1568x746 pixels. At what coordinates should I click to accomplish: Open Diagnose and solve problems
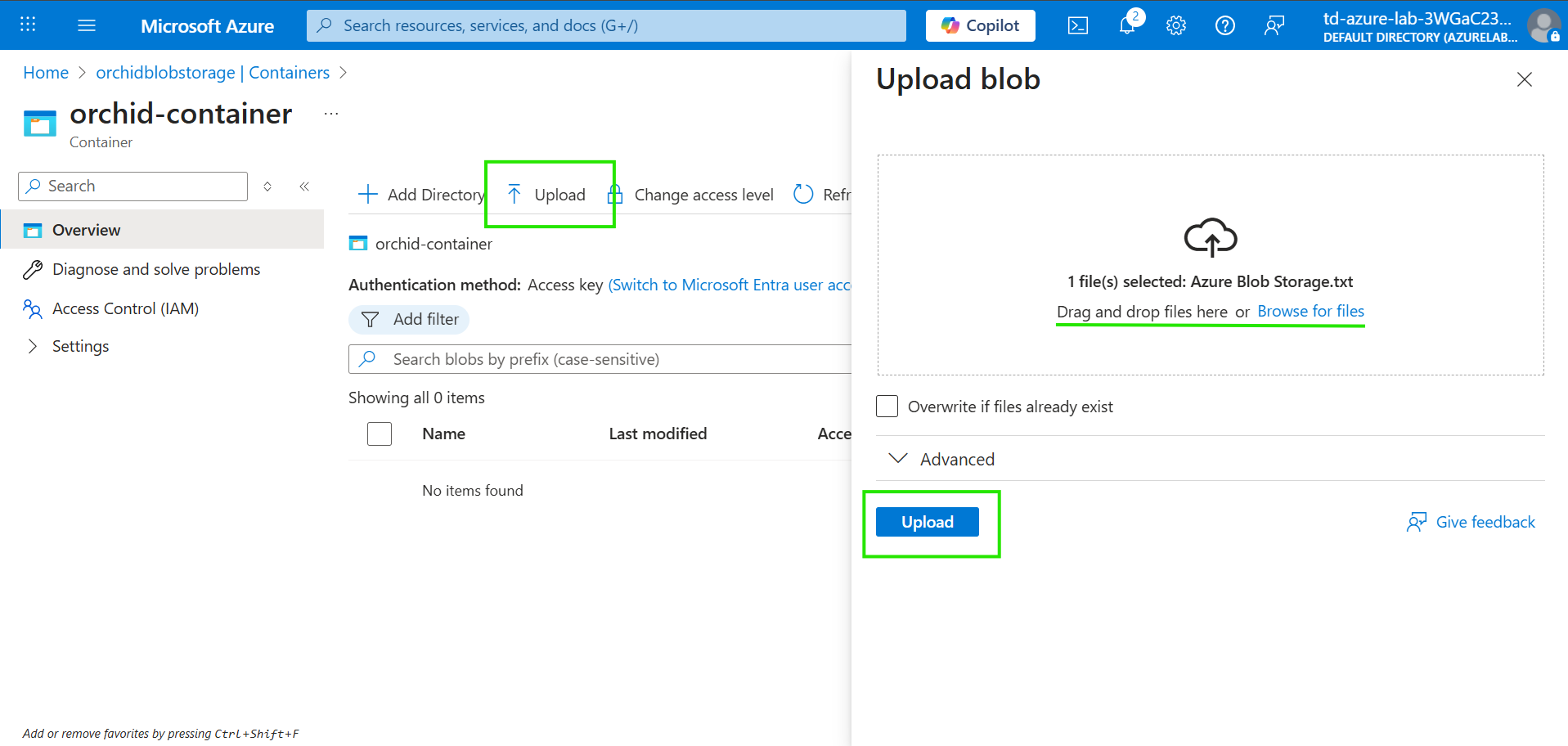click(155, 269)
